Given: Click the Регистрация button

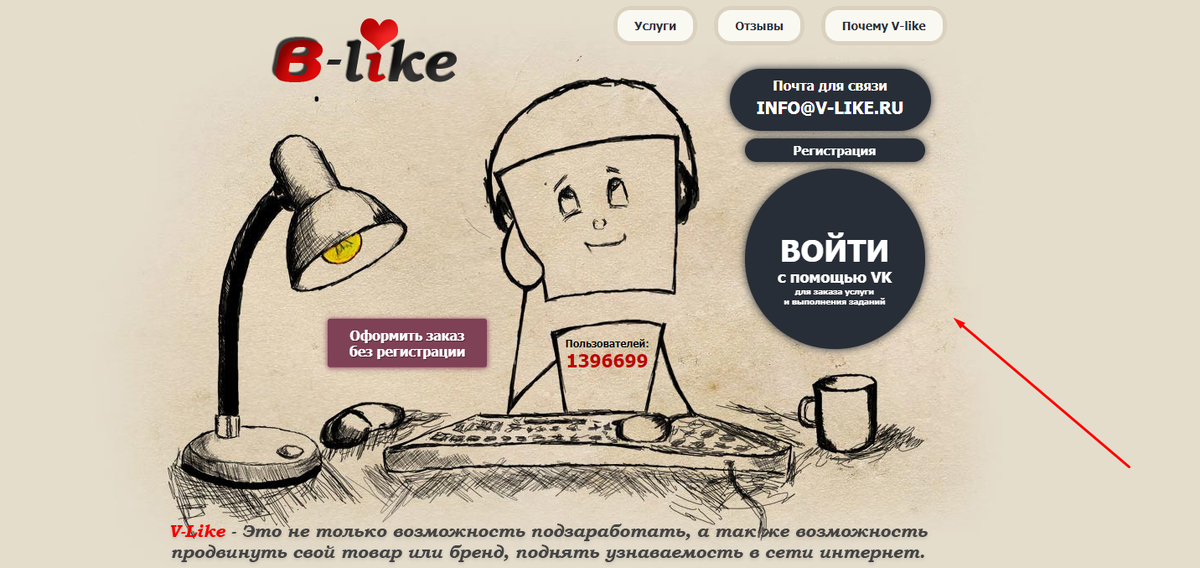Looking at the screenshot, I should point(835,151).
